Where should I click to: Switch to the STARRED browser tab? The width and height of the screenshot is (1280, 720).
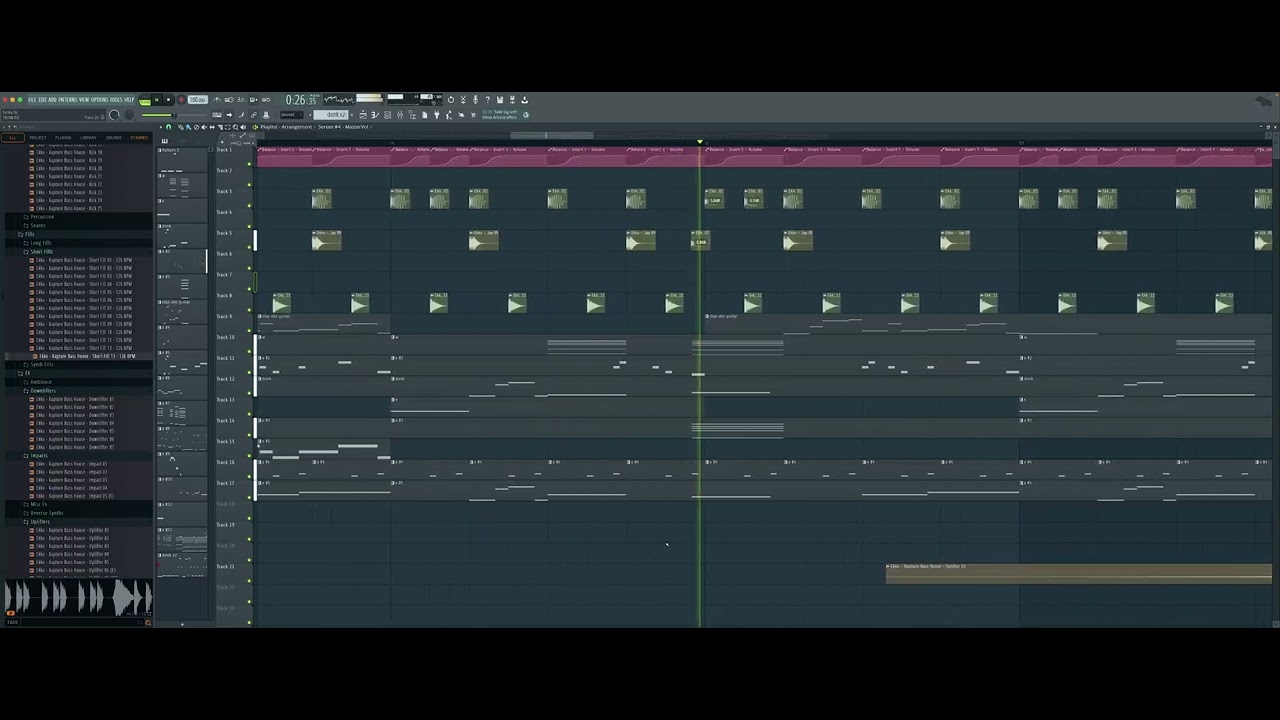[x=139, y=137]
